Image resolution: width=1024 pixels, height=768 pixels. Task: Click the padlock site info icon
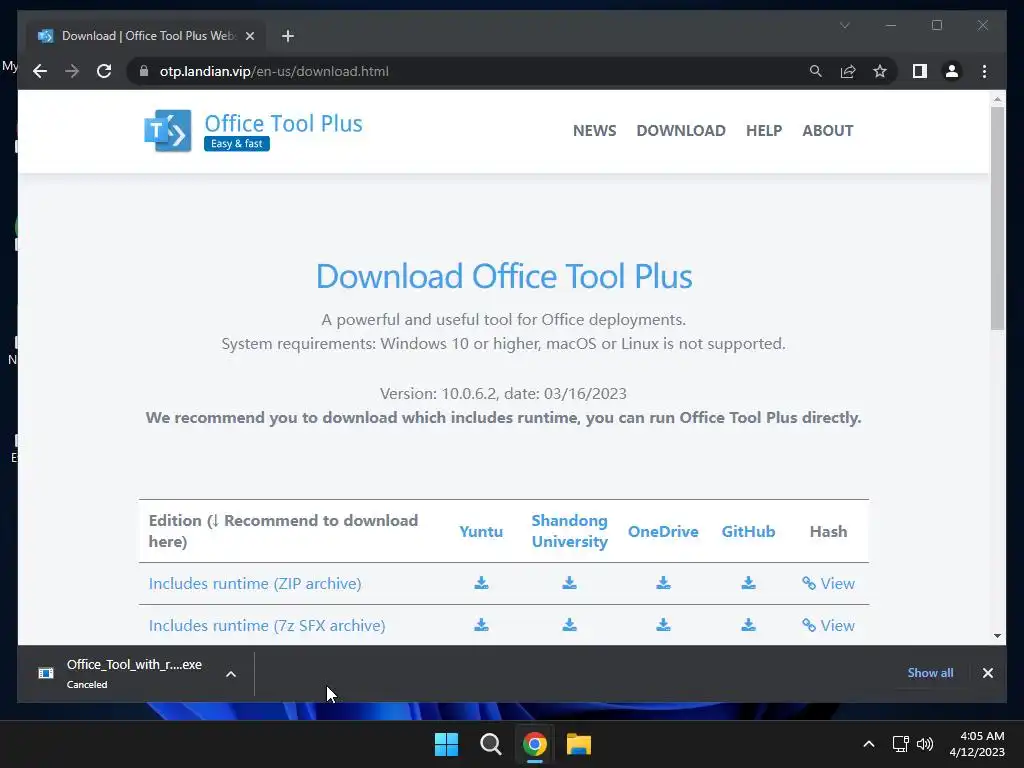click(144, 71)
